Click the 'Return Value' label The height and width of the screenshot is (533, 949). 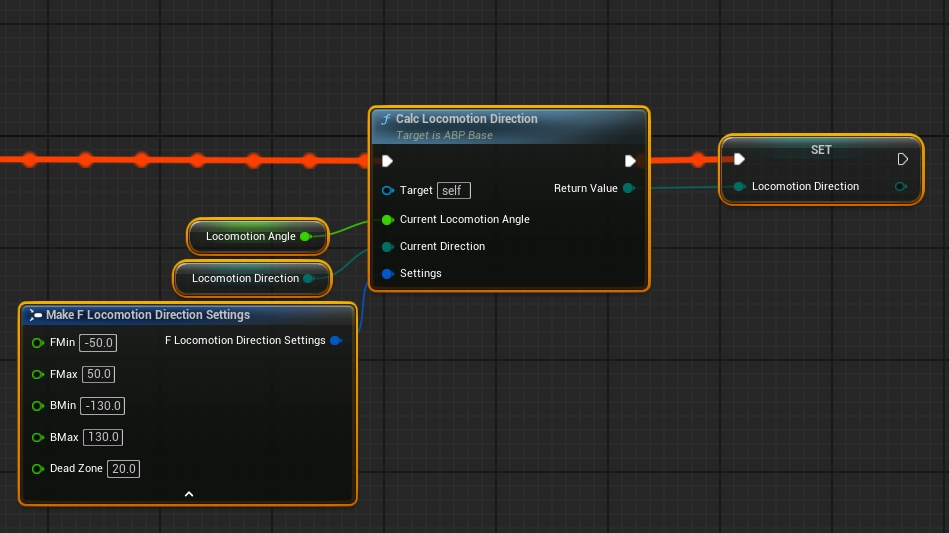[585, 188]
